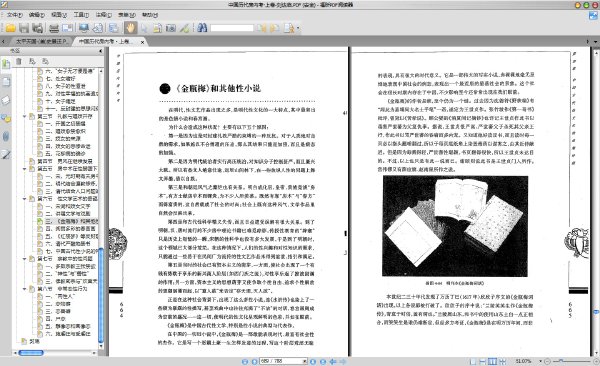The image size is (600, 366).
Task: Select the arrow Select tool
Action: tap(144, 28)
